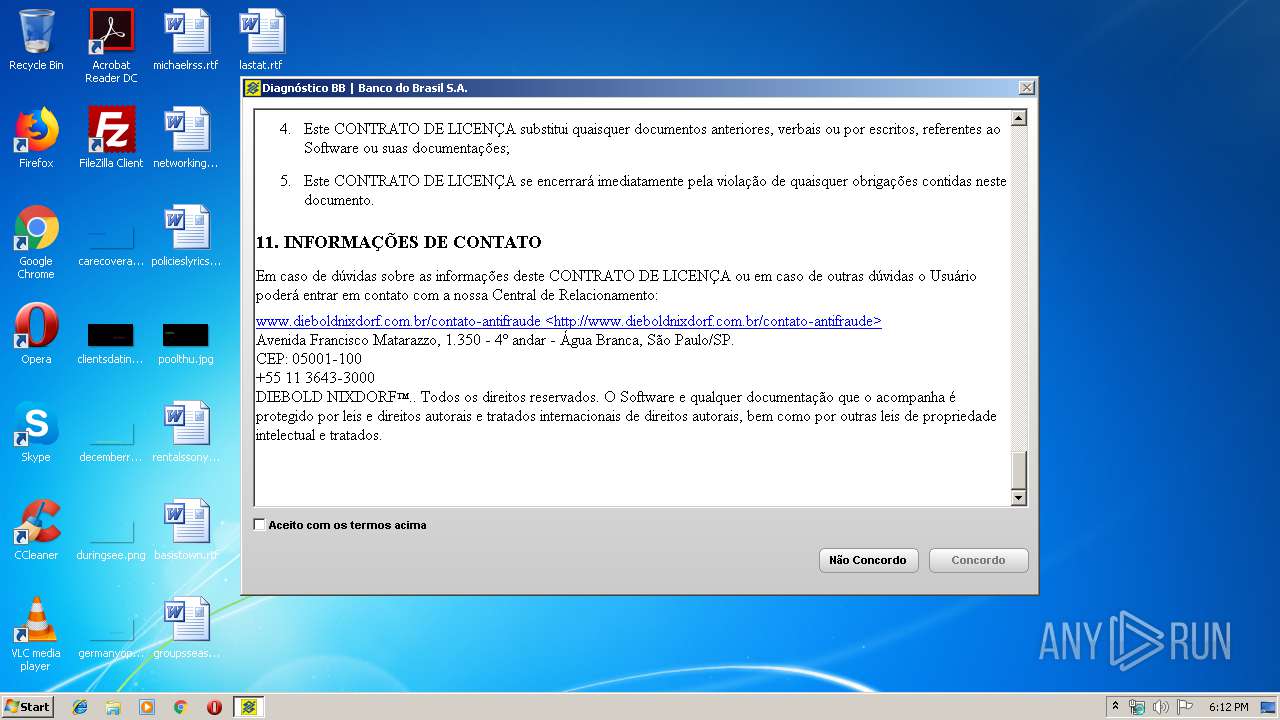Click the Avenida Francisco Matarazzo address line
Screen dimensions: 1280x720
[x=495, y=340]
